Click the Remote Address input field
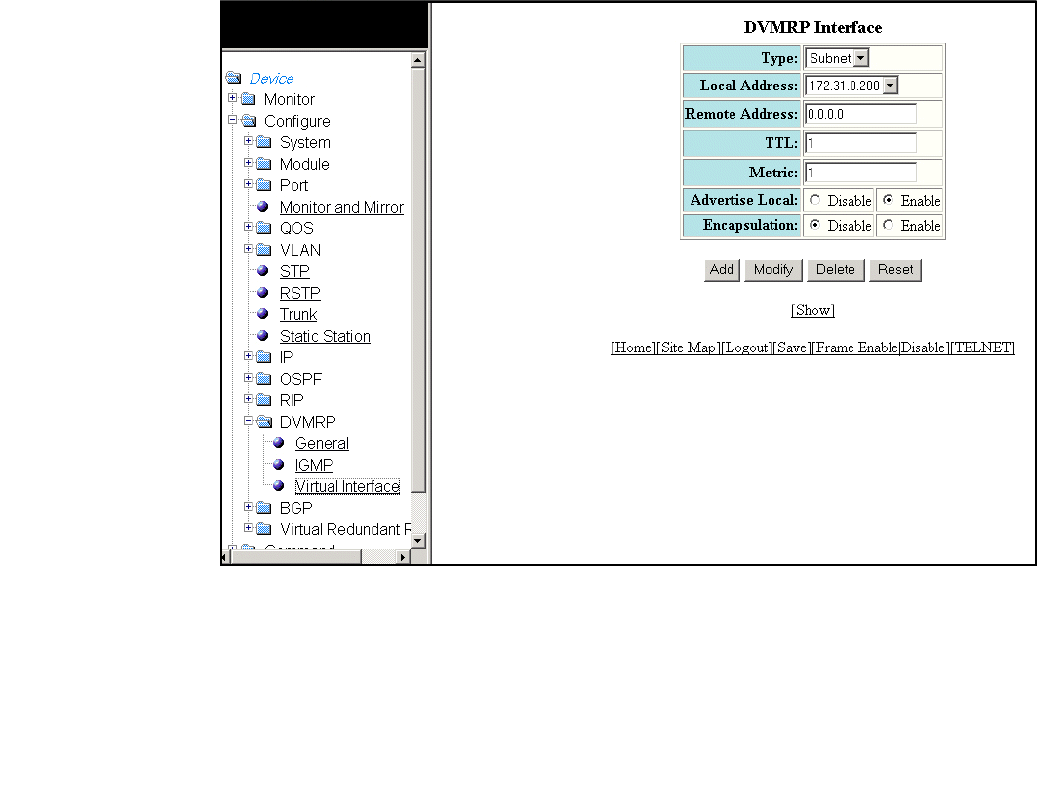The image size is (1037, 794). coord(860,114)
